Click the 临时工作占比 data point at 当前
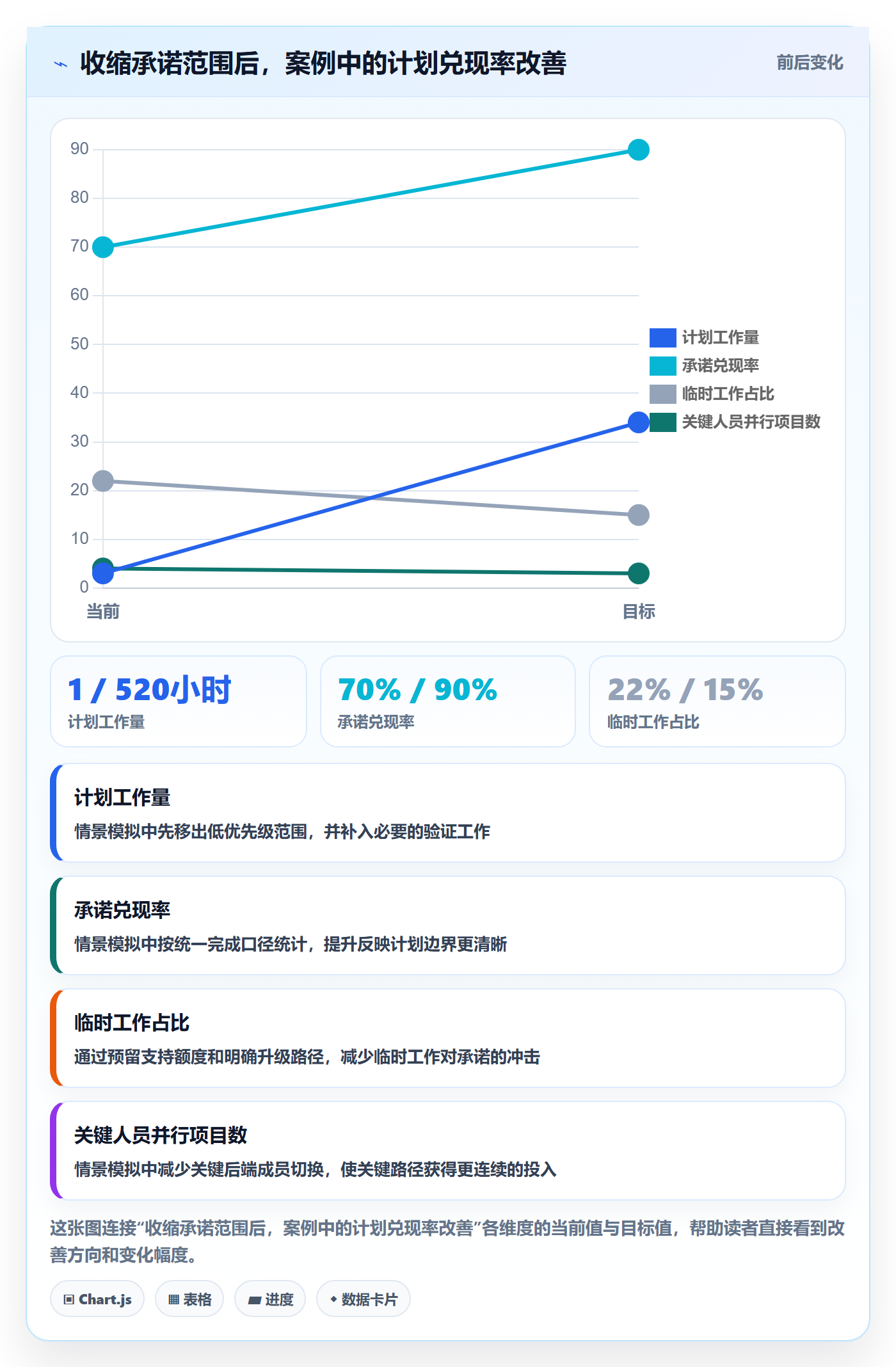 tap(103, 481)
